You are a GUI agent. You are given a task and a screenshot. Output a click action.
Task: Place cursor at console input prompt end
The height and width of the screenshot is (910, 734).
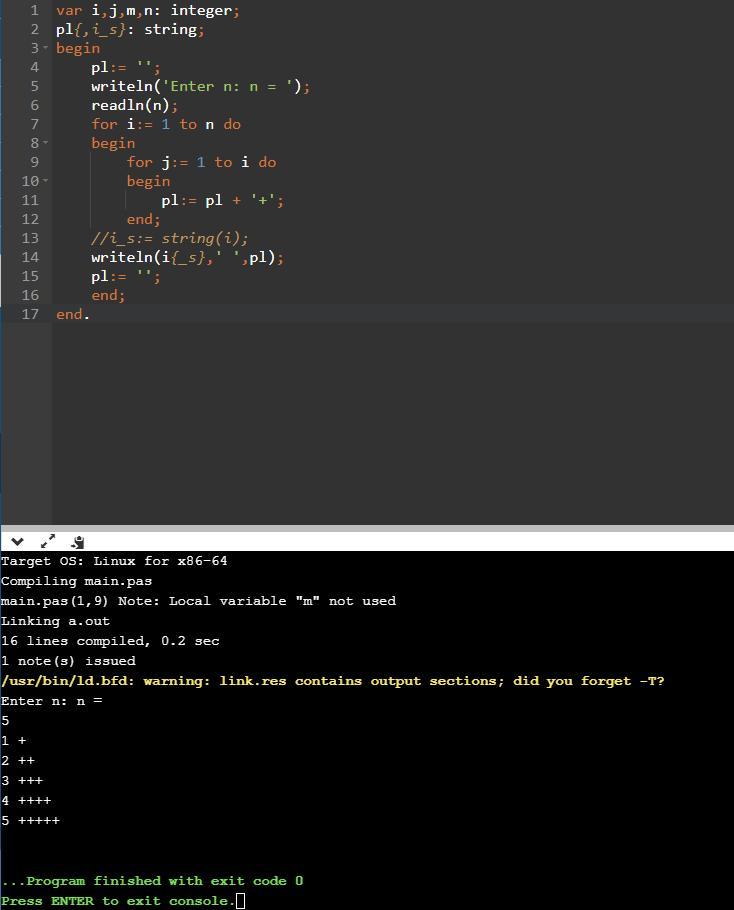coord(240,901)
